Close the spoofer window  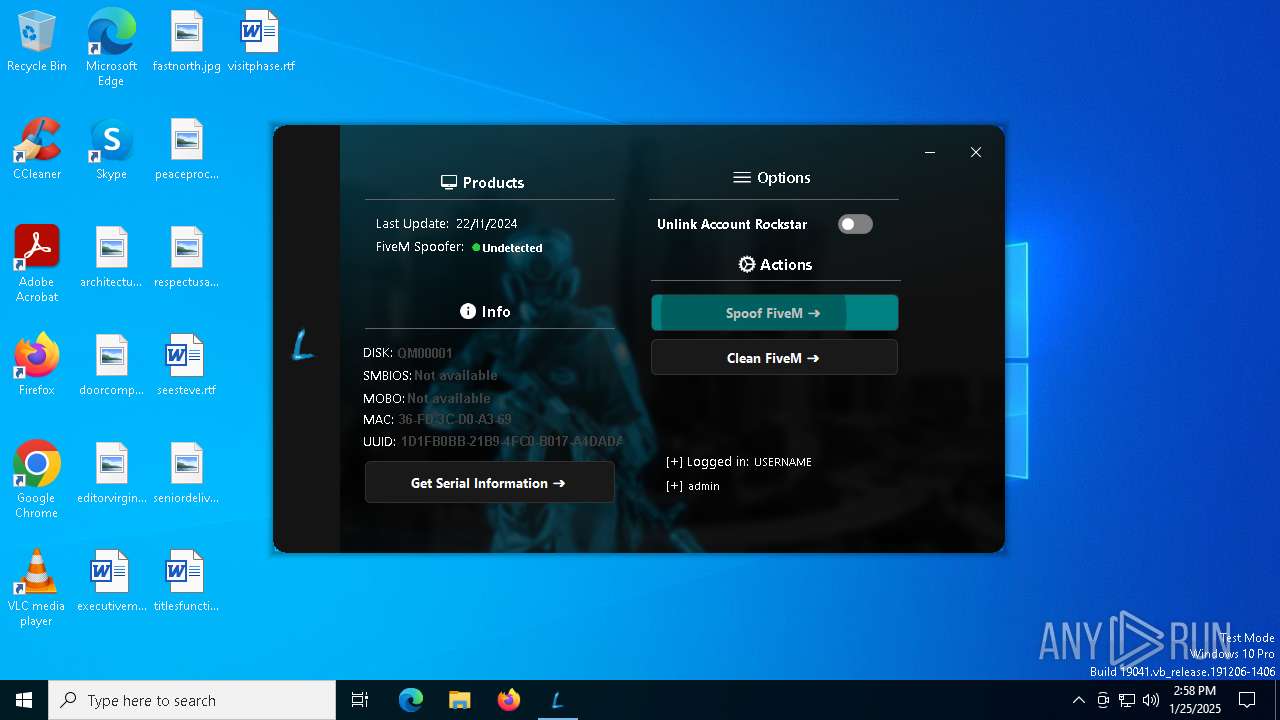pyautogui.click(x=976, y=152)
